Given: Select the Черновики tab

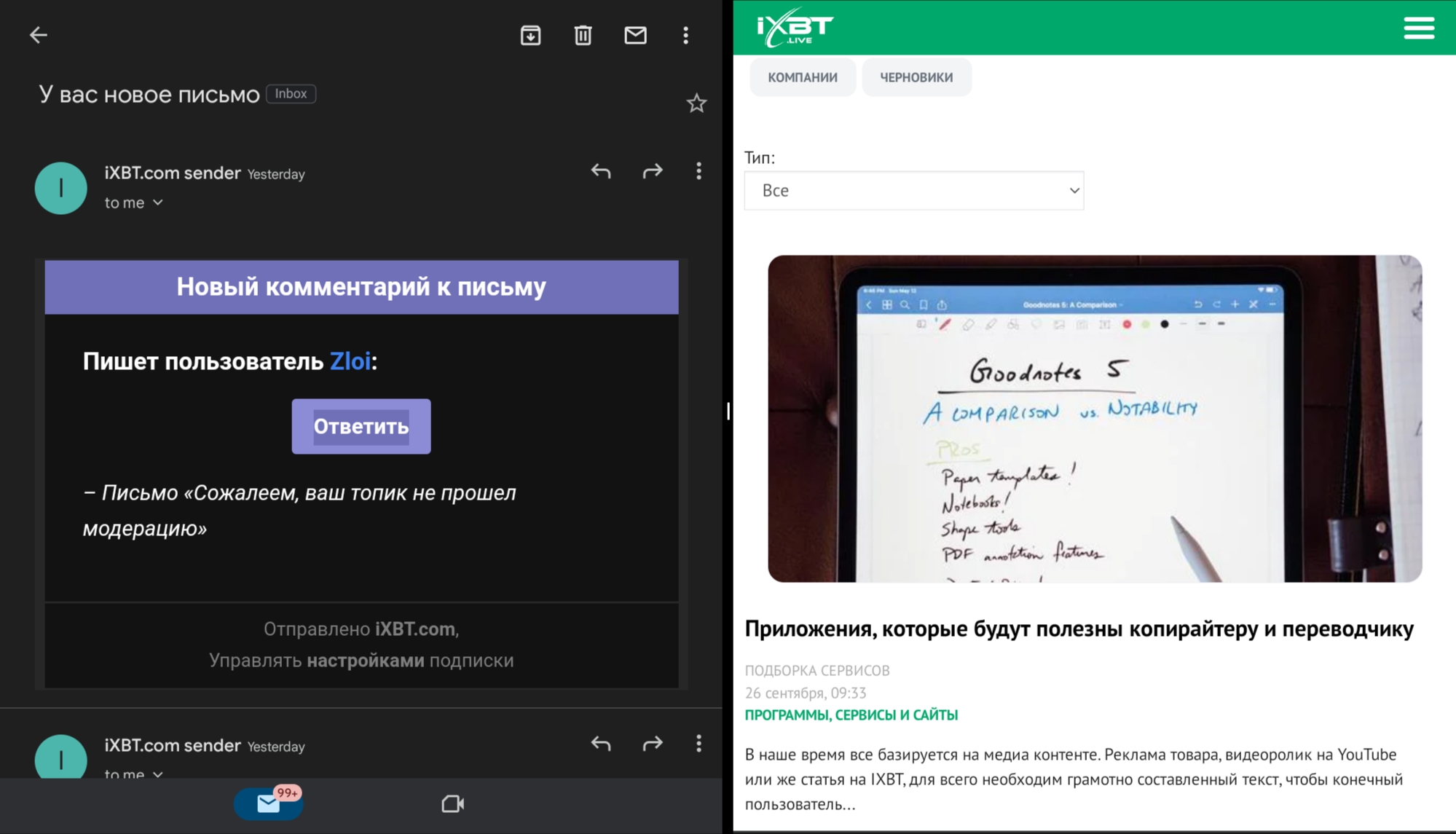Looking at the screenshot, I should (x=916, y=77).
